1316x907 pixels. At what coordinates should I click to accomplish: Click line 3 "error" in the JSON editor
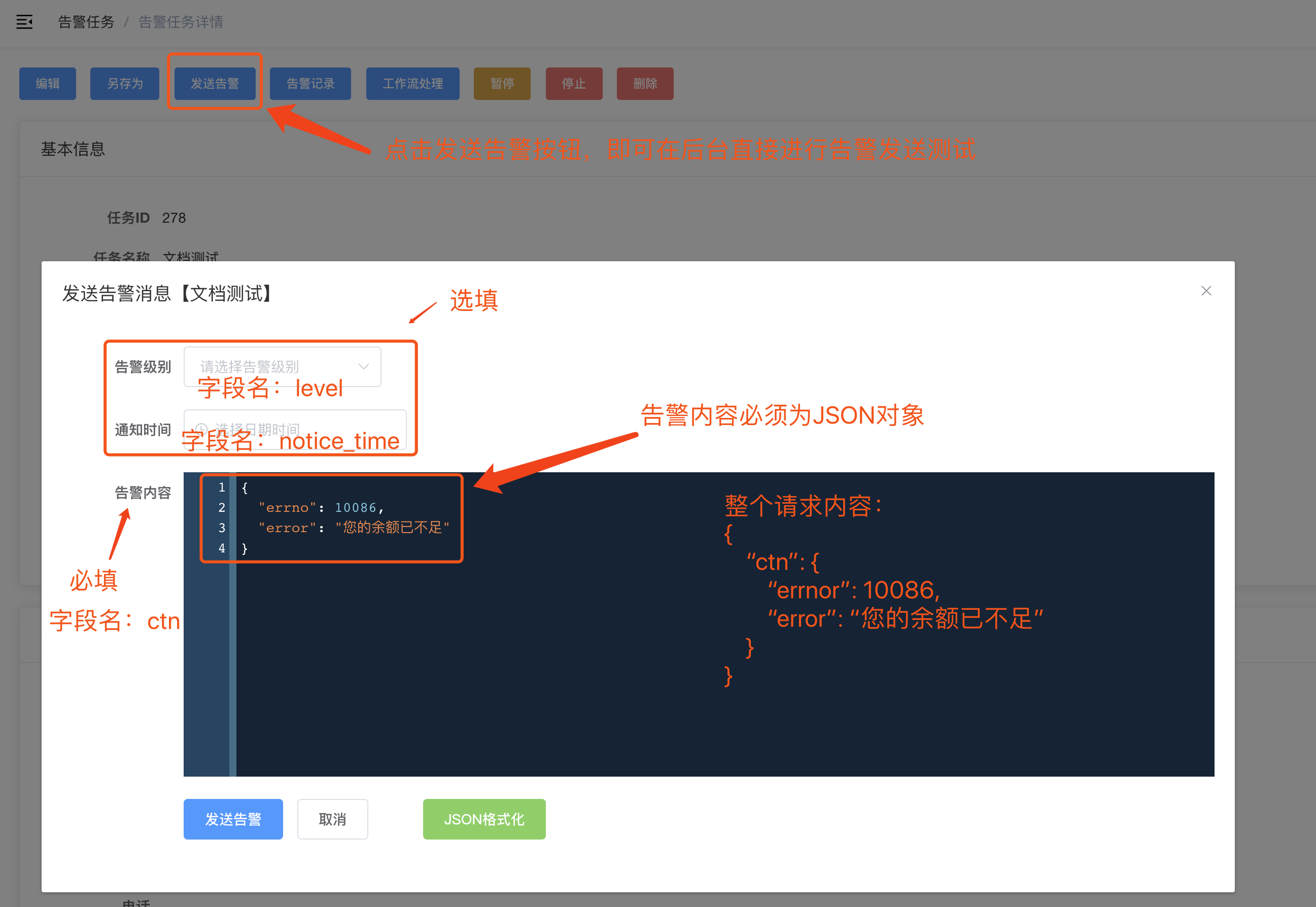pos(288,528)
